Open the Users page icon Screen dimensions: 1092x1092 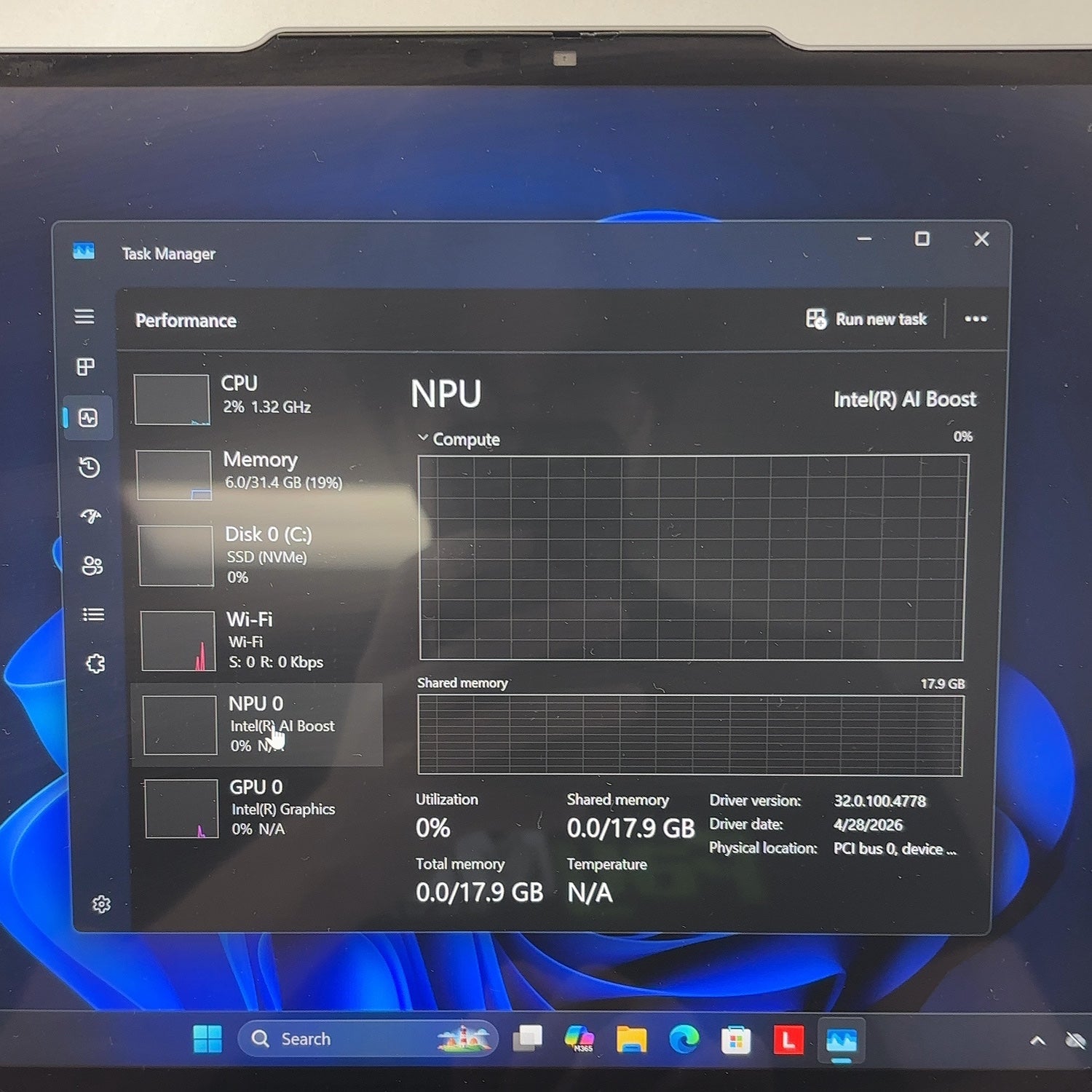tap(92, 566)
